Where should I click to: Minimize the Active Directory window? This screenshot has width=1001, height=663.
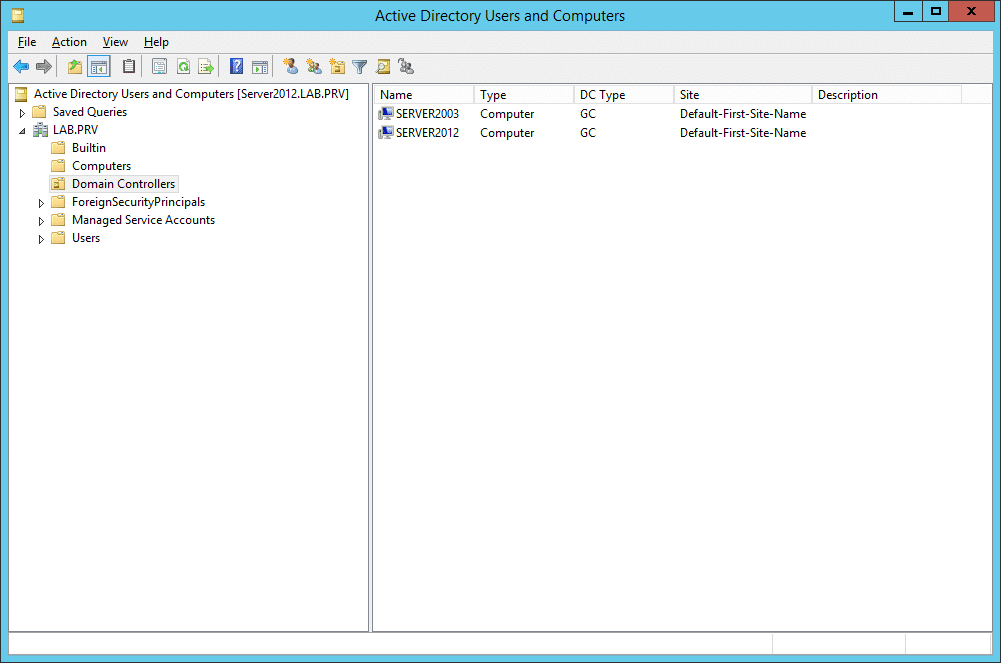tap(908, 11)
